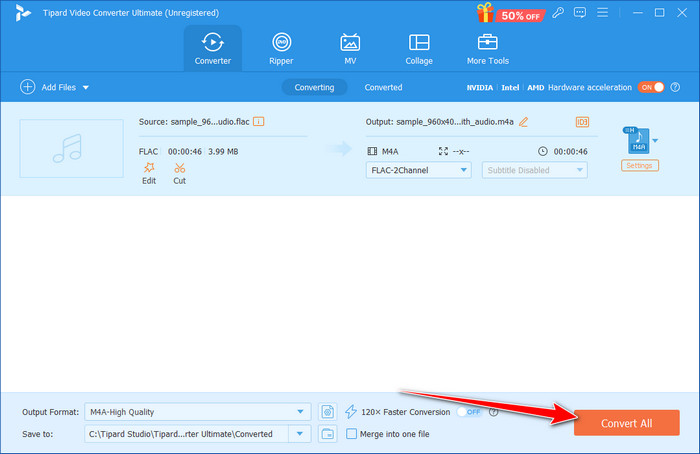
Task: Open the MV tab
Action: tap(350, 48)
